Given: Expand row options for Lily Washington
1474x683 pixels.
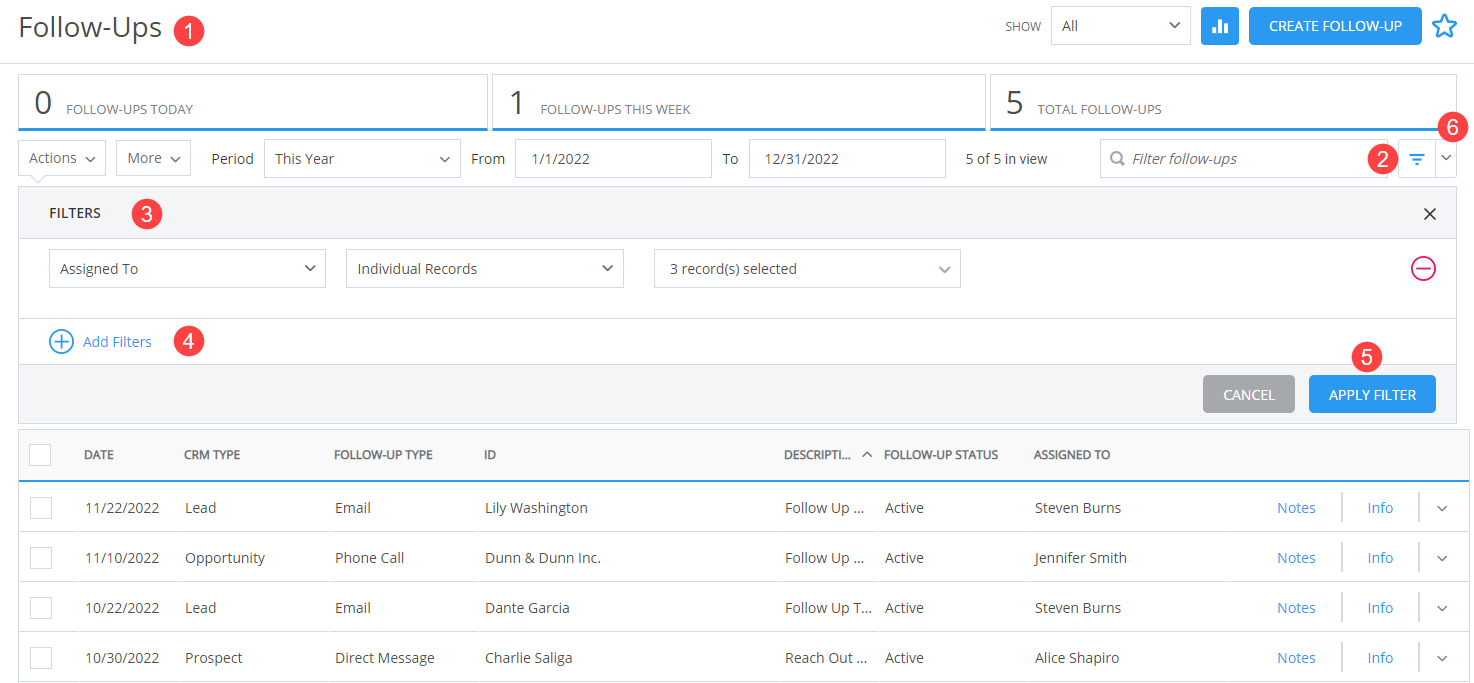Looking at the screenshot, I should click(x=1442, y=508).
